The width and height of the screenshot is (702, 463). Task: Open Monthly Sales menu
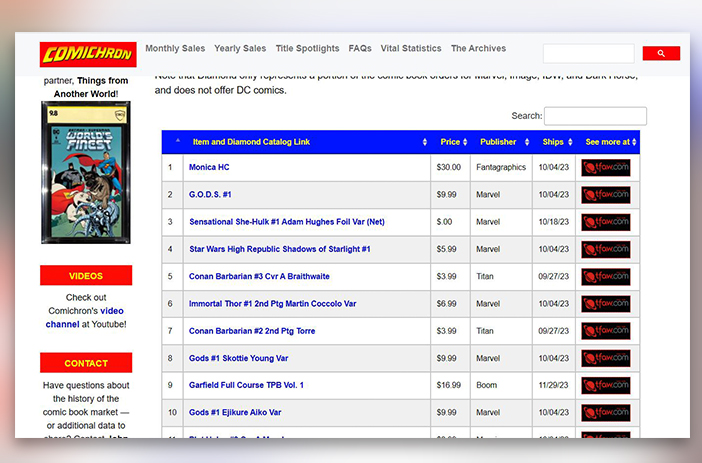tap(175, 48)
